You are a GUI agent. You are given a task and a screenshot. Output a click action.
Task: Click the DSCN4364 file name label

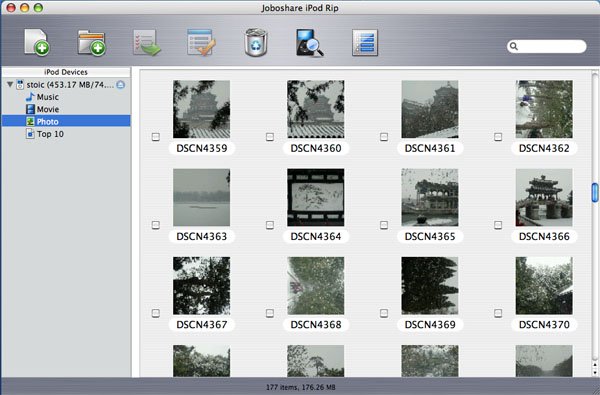(316, 237)
